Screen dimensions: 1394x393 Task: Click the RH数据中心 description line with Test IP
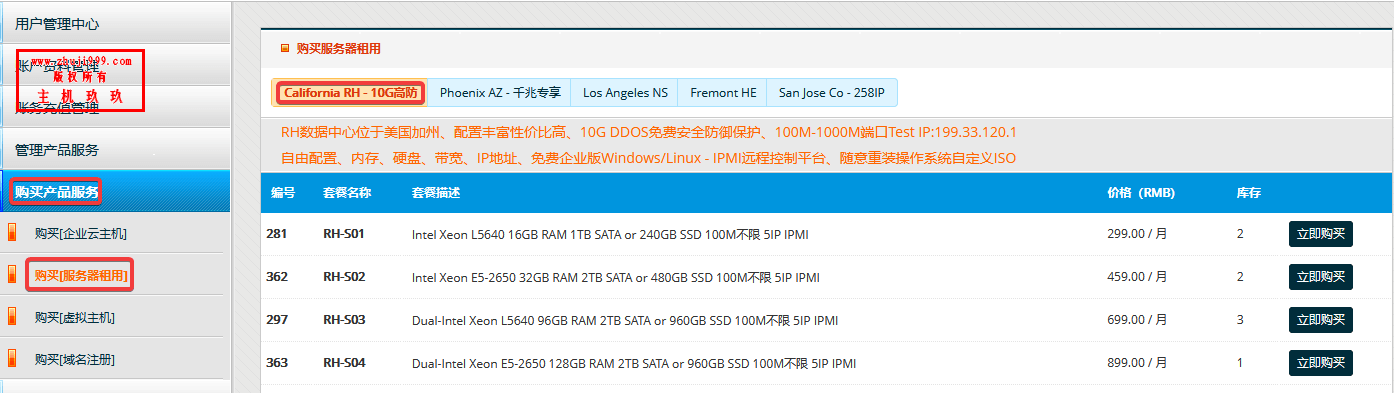coord(649,132)
